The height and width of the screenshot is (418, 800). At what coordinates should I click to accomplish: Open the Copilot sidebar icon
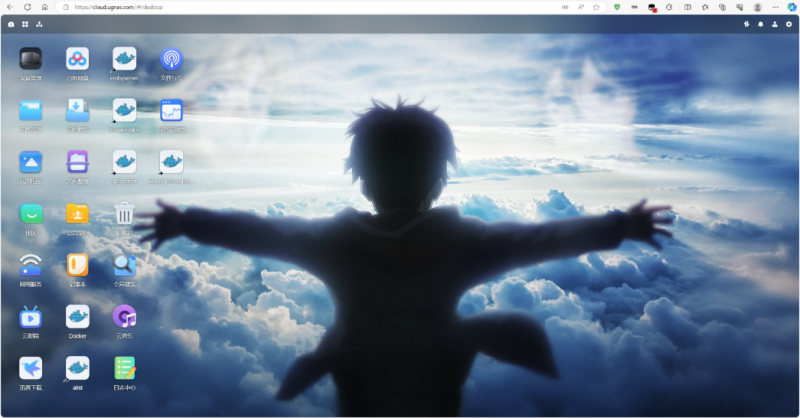click(x=791, y=7)
